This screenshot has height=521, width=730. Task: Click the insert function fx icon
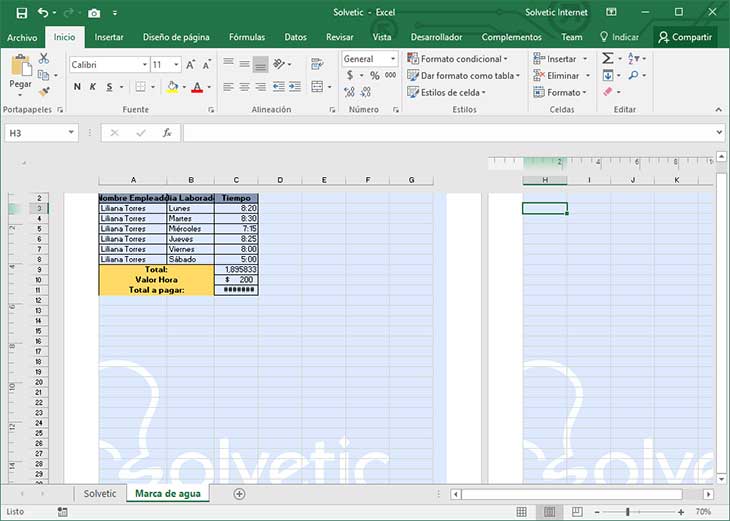167,133
